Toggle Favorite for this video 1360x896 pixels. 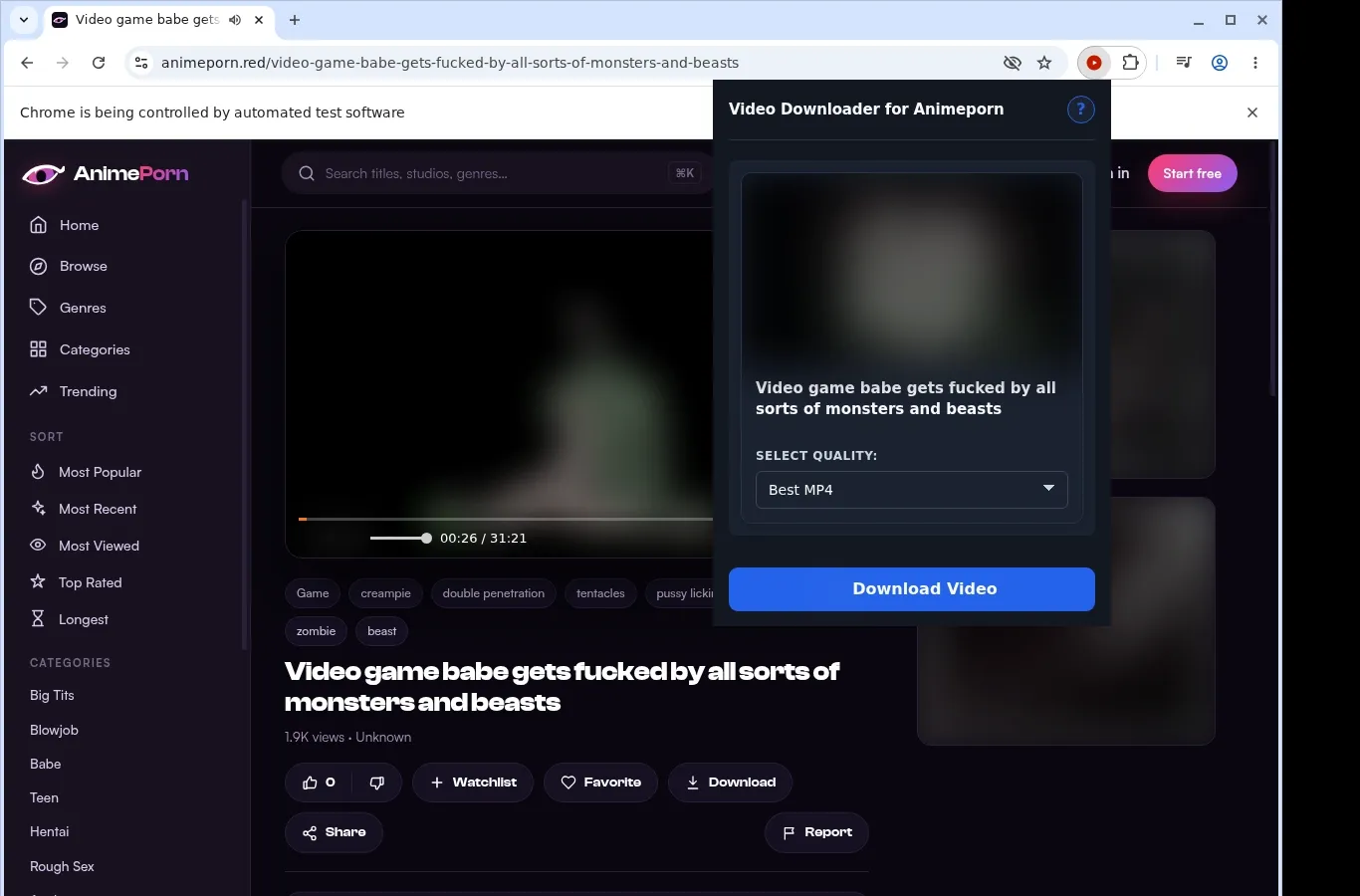click(x=600, y=783)
